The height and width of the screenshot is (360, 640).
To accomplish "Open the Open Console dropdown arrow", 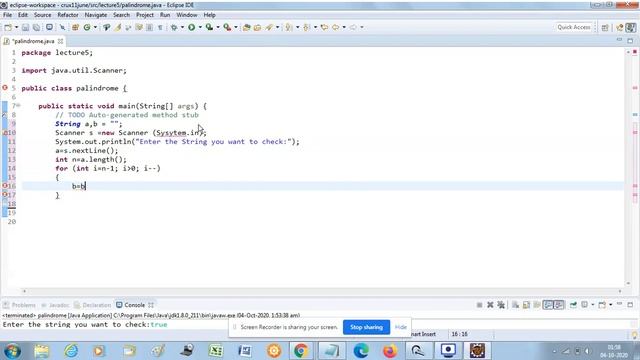I will click(611, 305).
